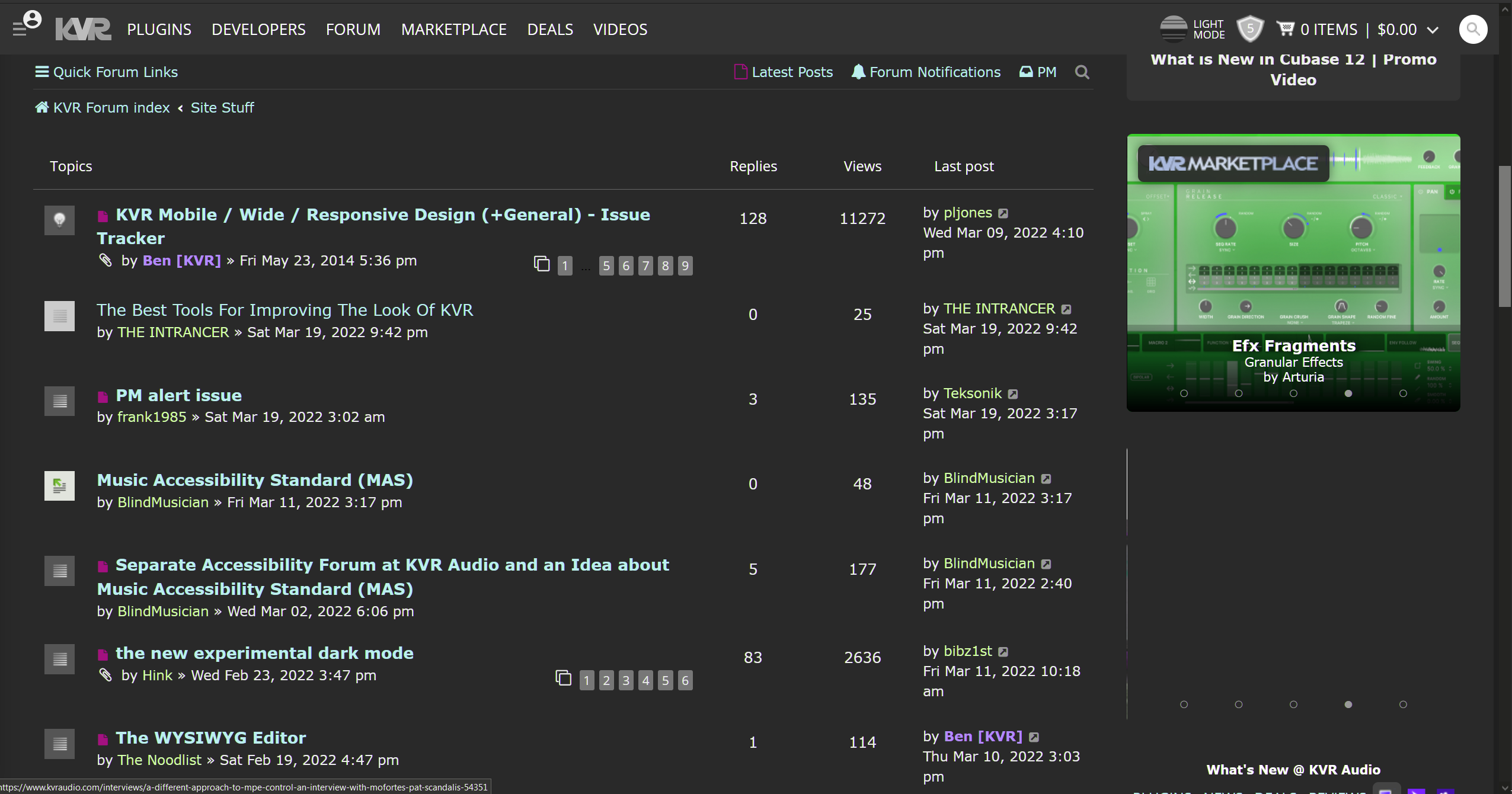Screen dimensions: 1512x794
Task: Open author profile Ben [KVR] in first topic
Action: [181, 261]
